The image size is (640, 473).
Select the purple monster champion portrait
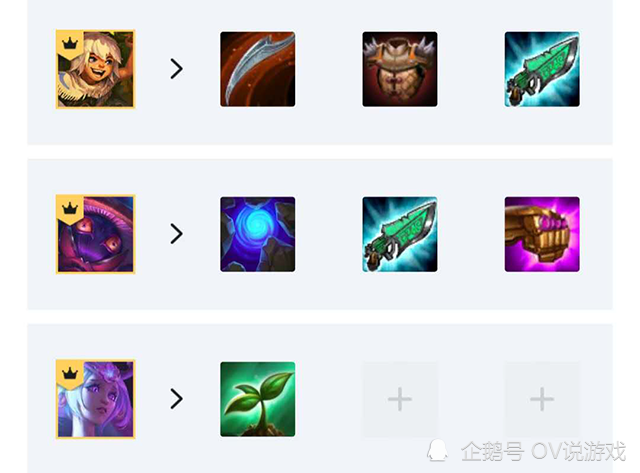coord(96,234)
